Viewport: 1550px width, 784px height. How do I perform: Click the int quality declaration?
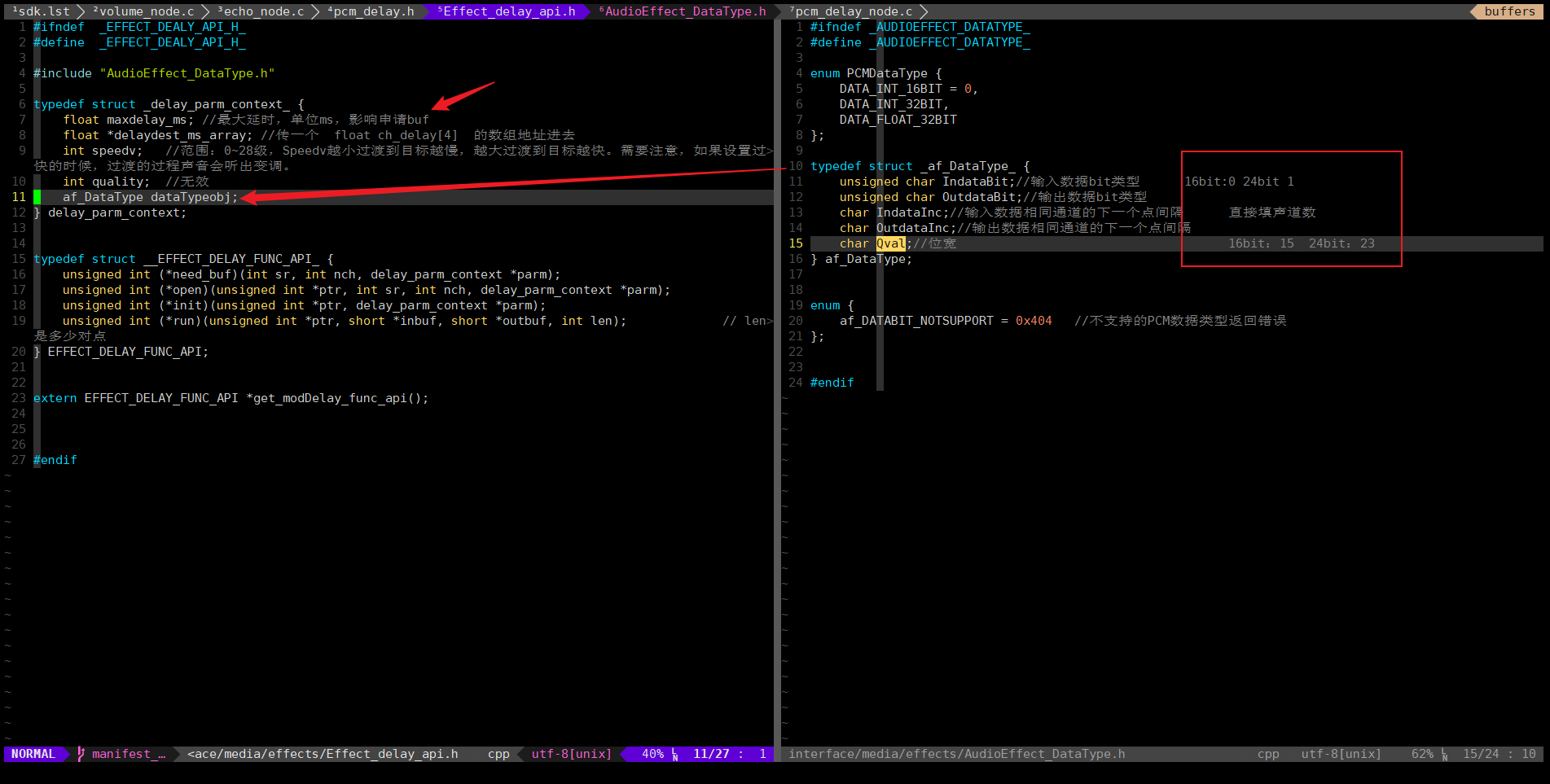[x=107, y=182]
